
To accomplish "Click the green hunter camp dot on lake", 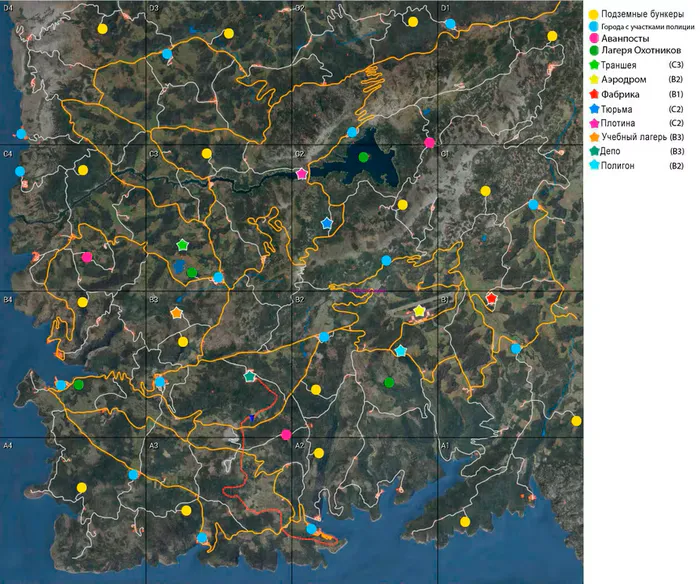I will (363, 157).
